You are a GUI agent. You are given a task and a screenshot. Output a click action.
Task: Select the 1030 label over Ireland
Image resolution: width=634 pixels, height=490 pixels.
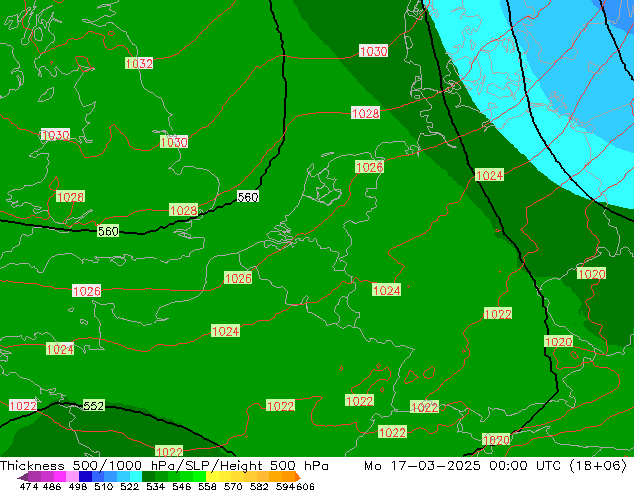click(55, 135)
